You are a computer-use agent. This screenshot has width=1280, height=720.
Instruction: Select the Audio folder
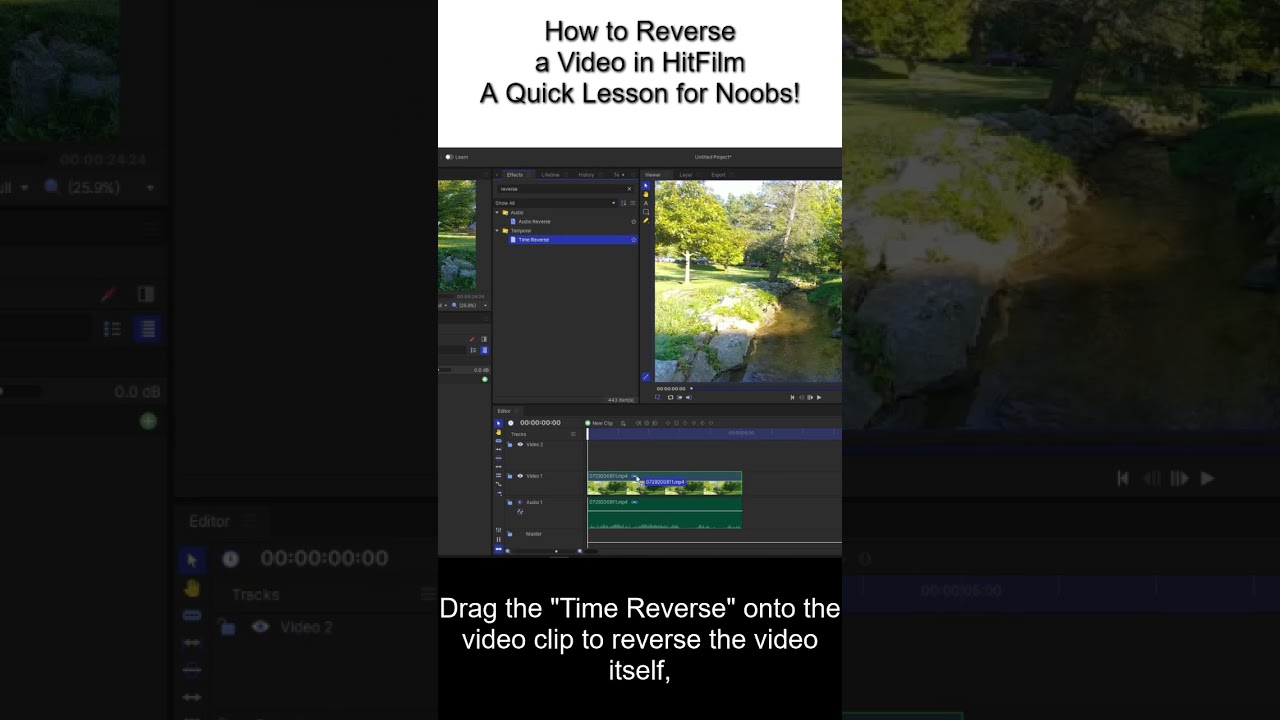pos(513,212)
